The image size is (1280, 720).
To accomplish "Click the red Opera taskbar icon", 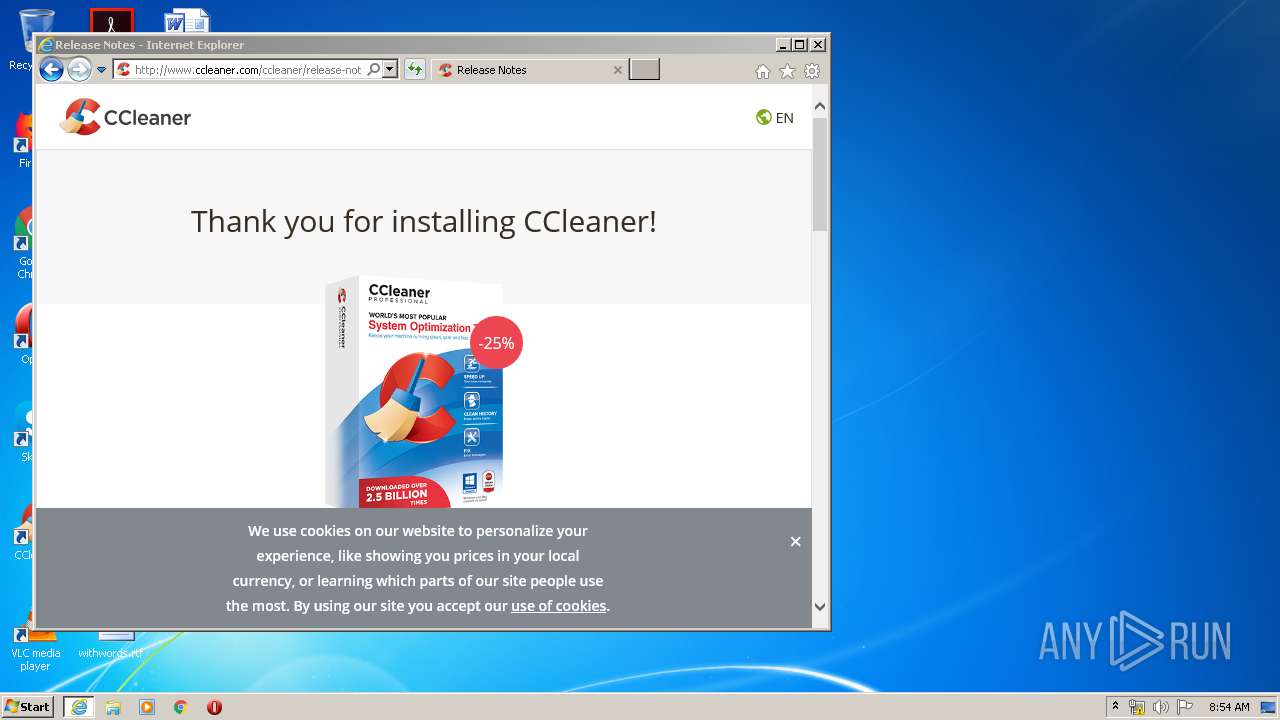I will click(214, 707).
